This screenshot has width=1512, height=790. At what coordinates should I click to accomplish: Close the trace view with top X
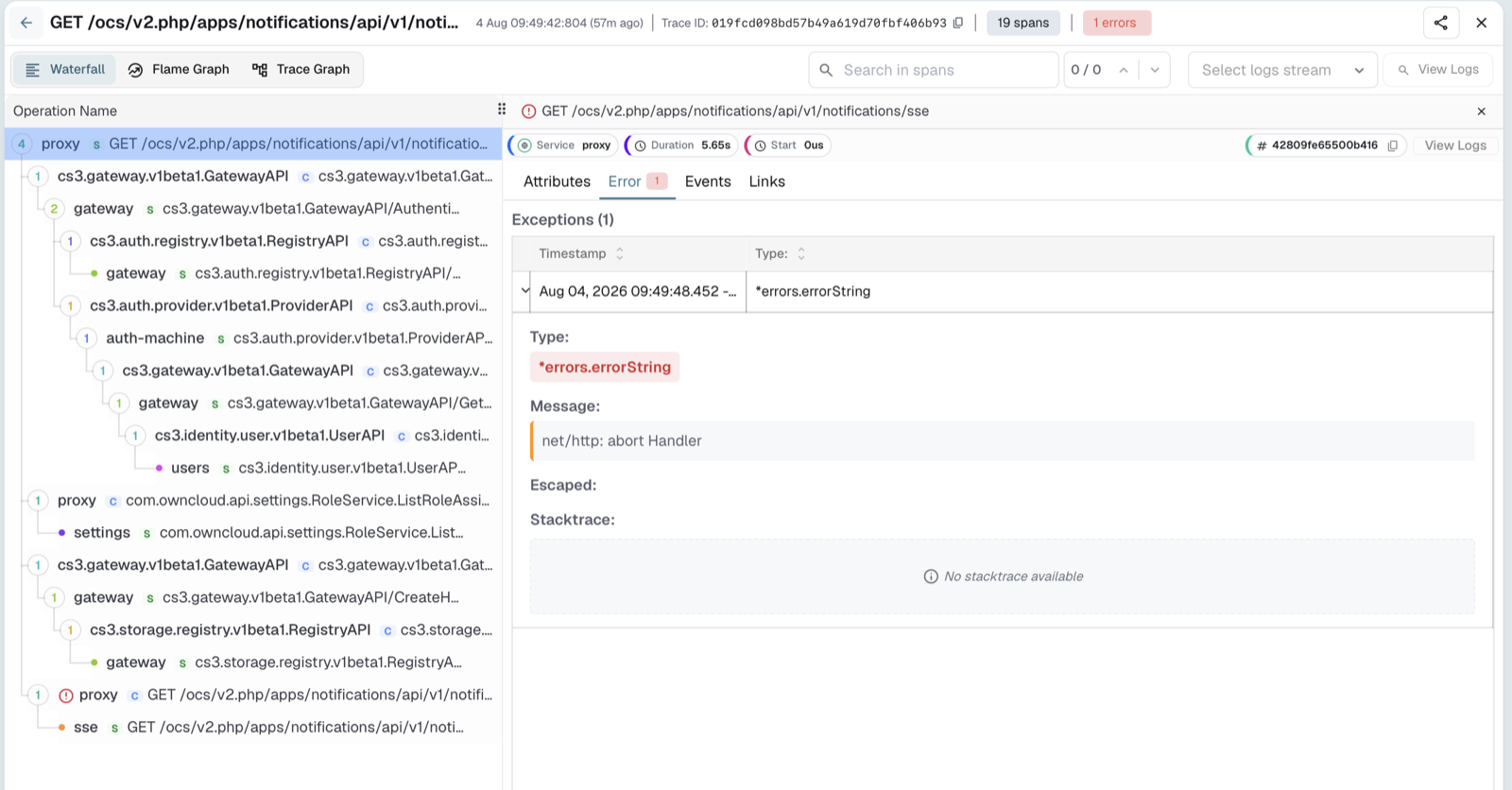tap(1481, 23)
